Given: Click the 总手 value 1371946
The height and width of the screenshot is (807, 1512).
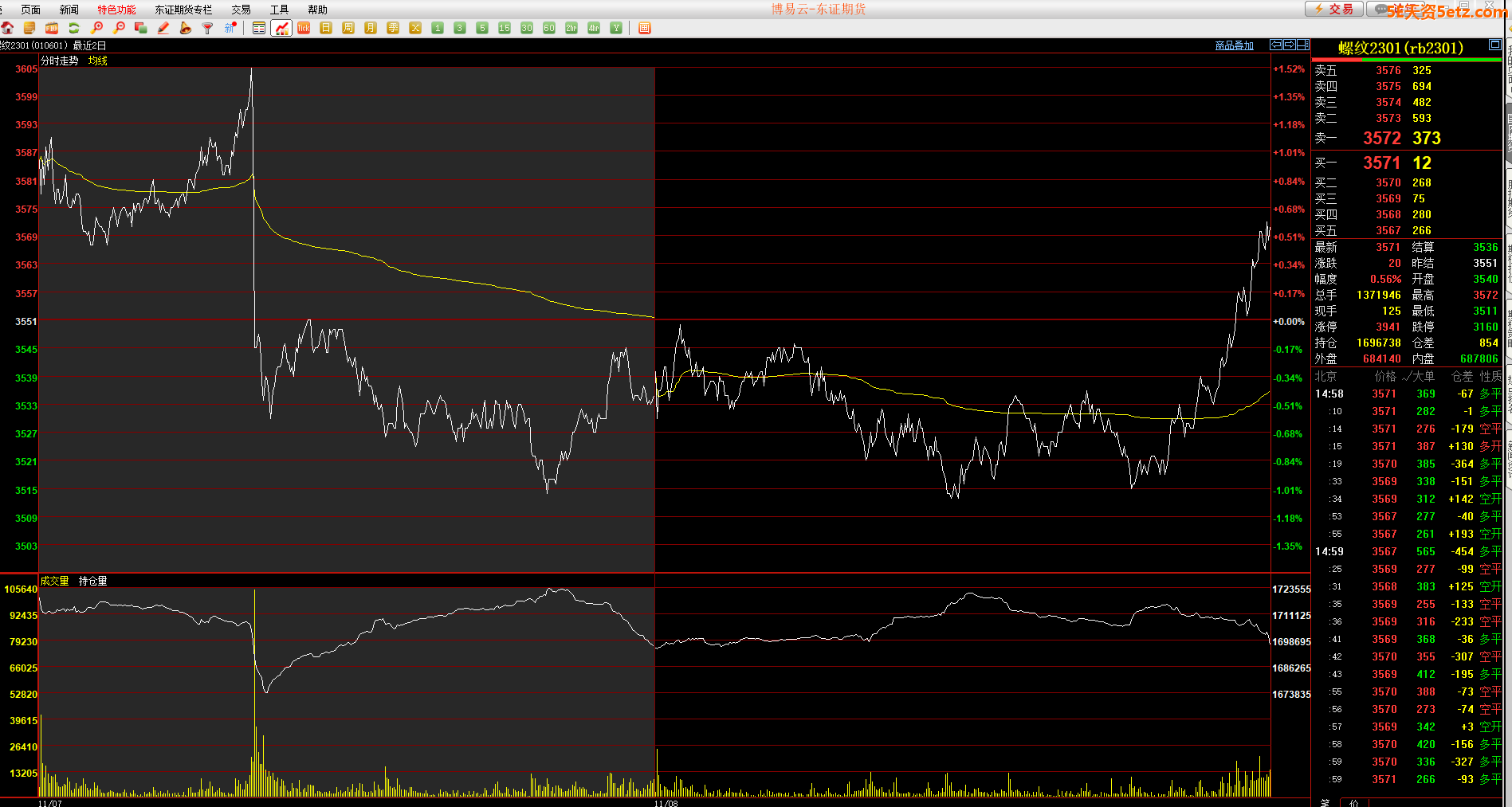Looking at the screenshot, I should [x=1378, y=296].
